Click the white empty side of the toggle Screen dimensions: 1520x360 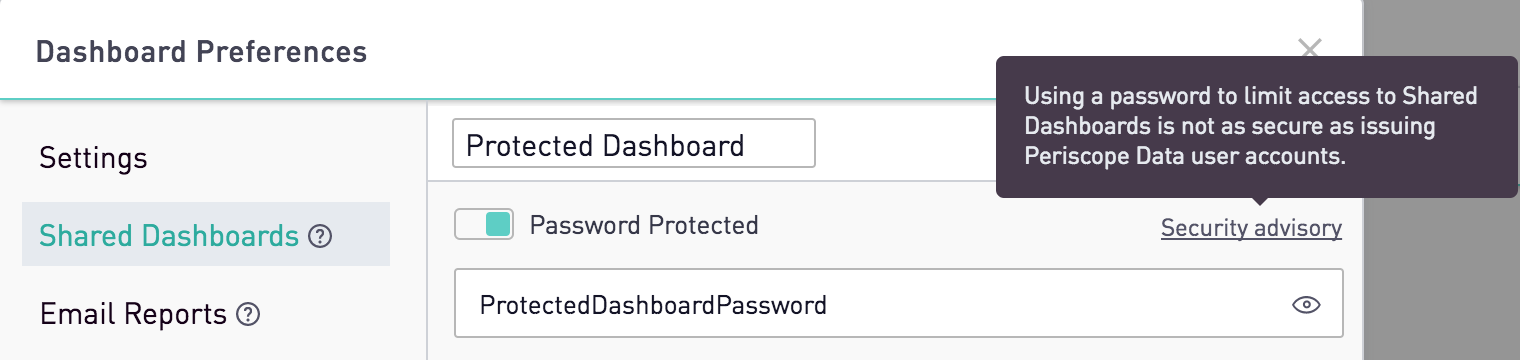[470, 225]
